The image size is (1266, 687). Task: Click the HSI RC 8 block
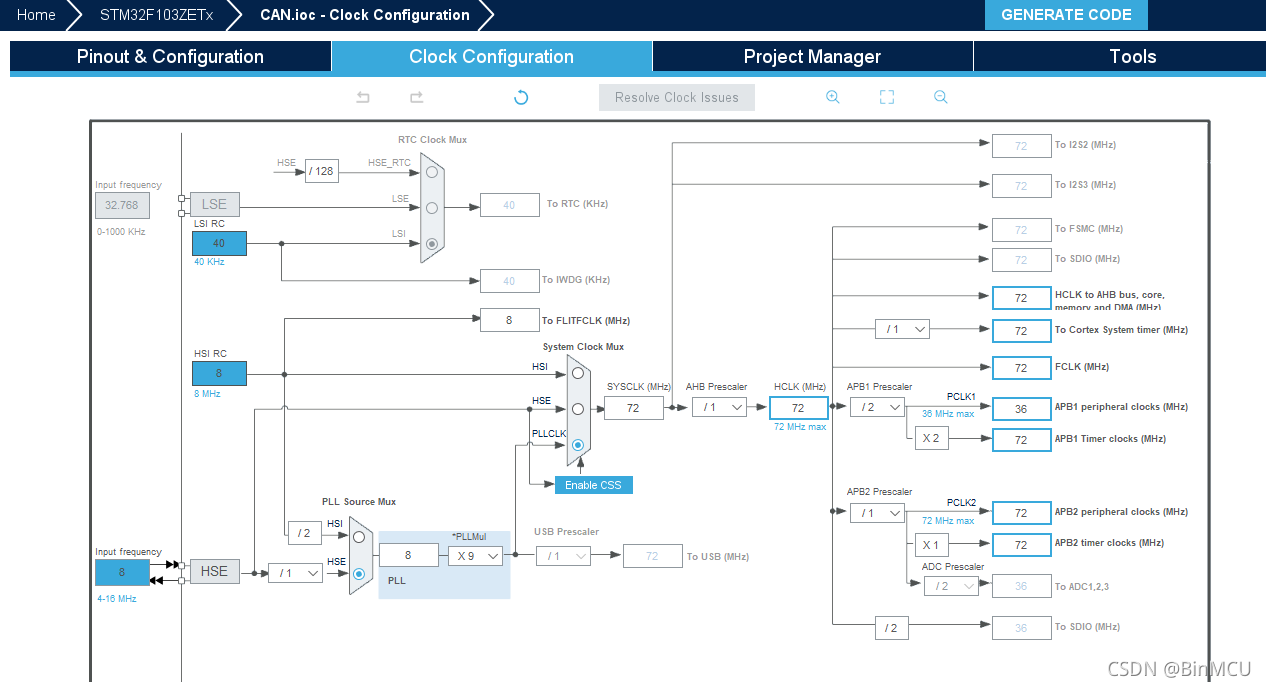[x=219, y=373]
